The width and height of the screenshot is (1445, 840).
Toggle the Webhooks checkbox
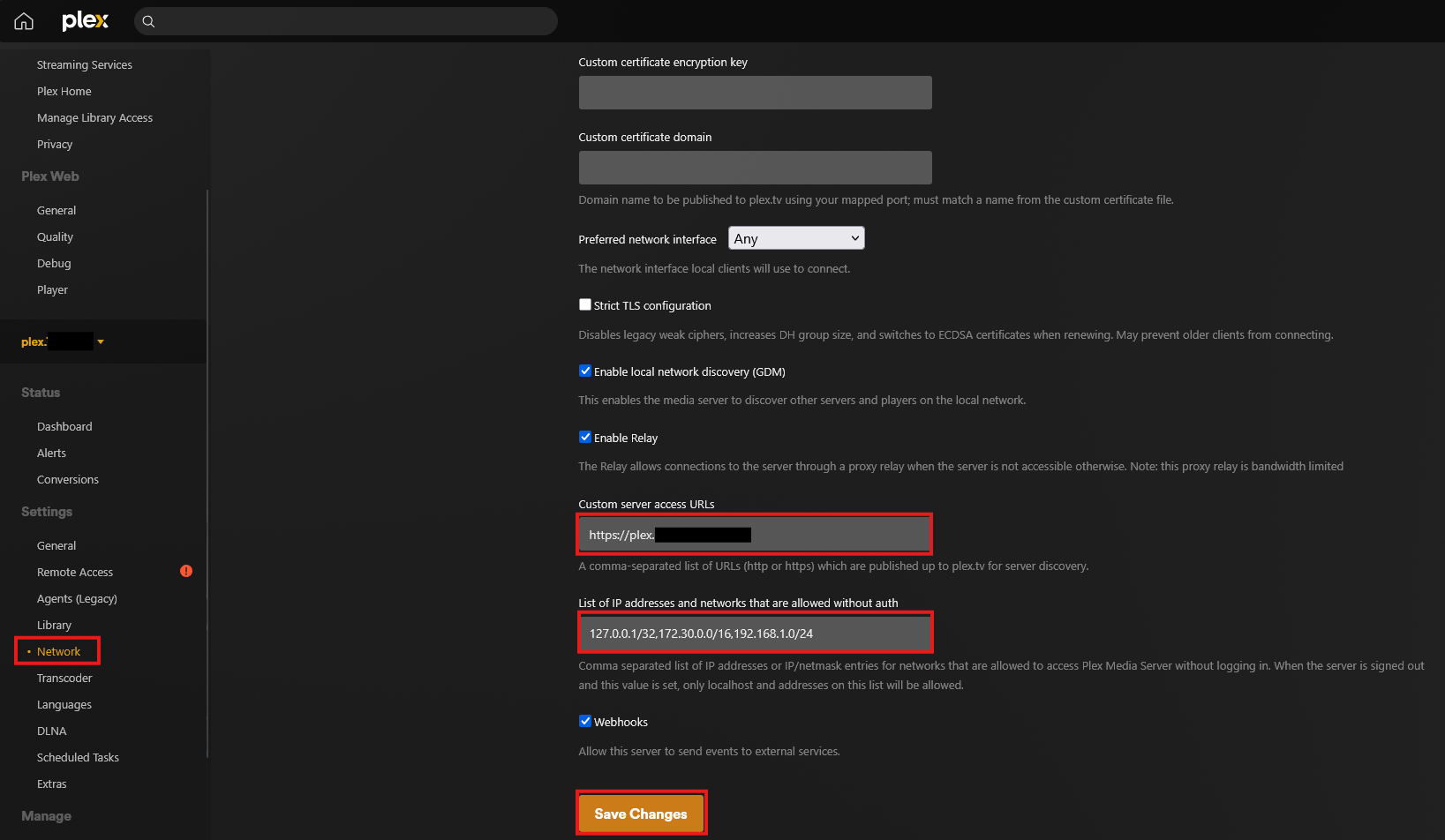[584, 721]
